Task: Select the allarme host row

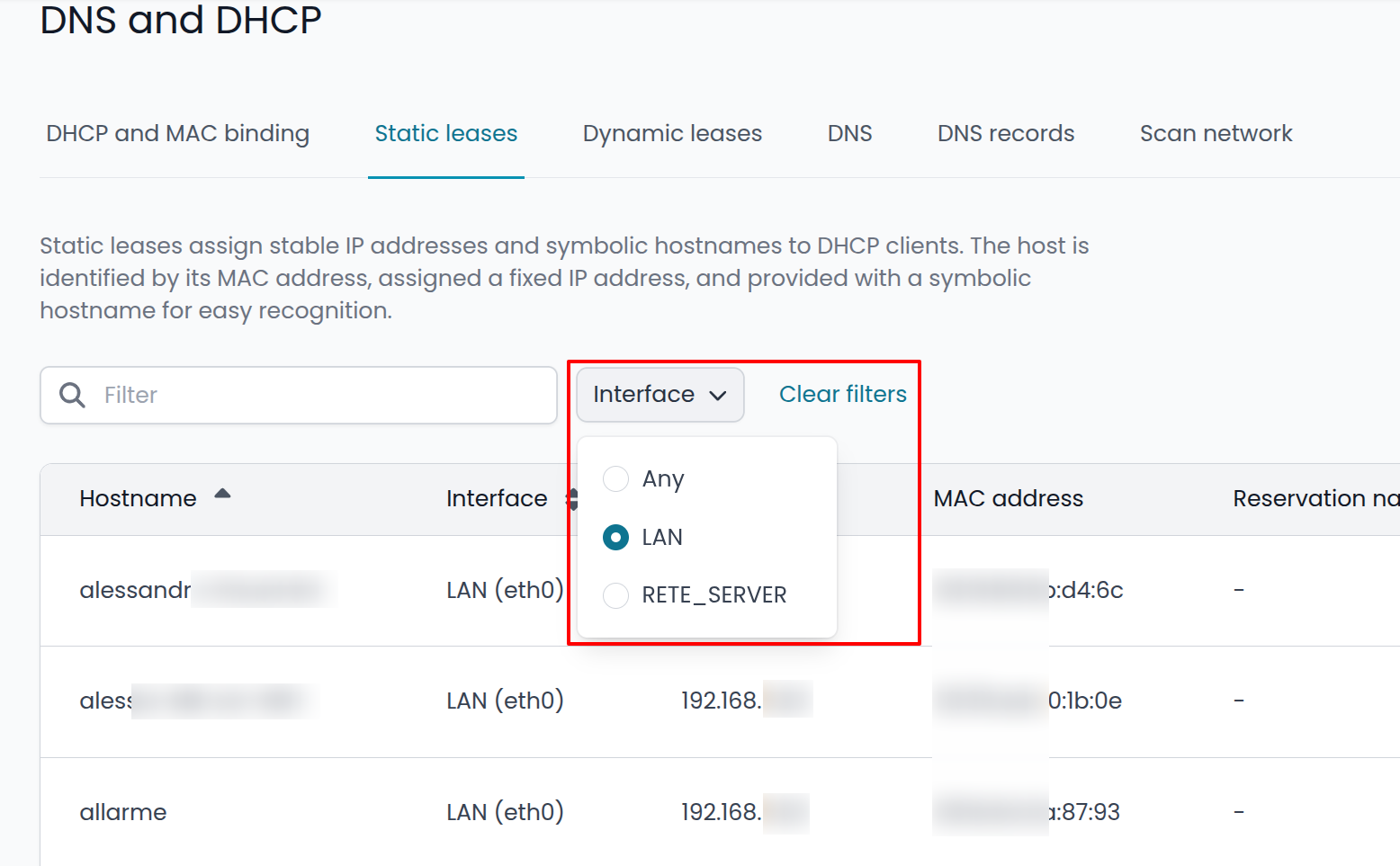Action: click(720, 812)
